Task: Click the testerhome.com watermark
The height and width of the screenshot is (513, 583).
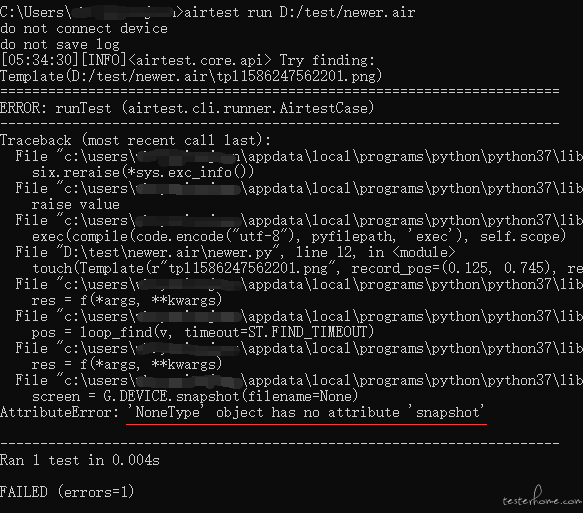Action: coord(542,499)
